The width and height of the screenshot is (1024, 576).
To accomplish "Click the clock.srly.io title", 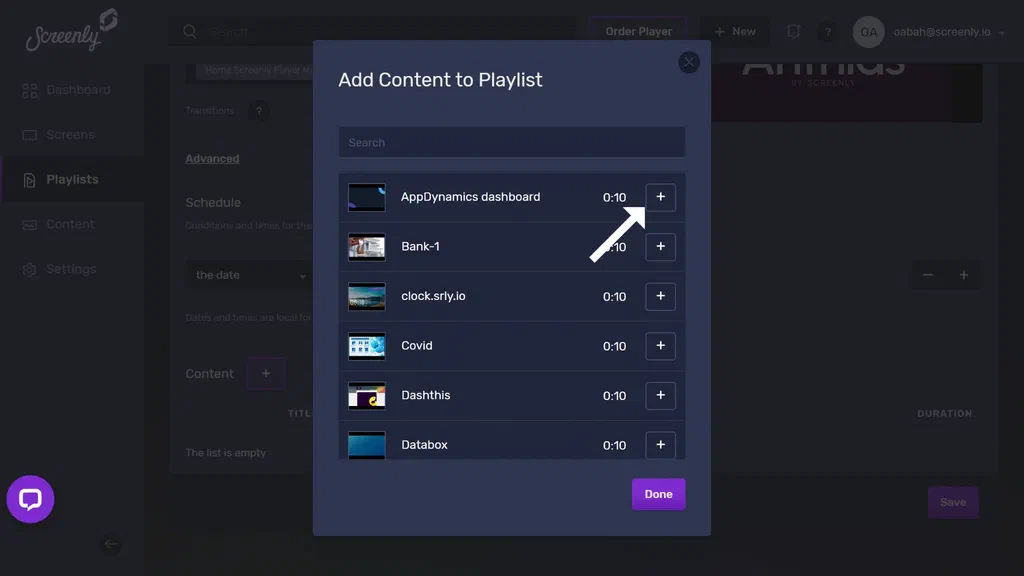I will (x=433, y=296).
